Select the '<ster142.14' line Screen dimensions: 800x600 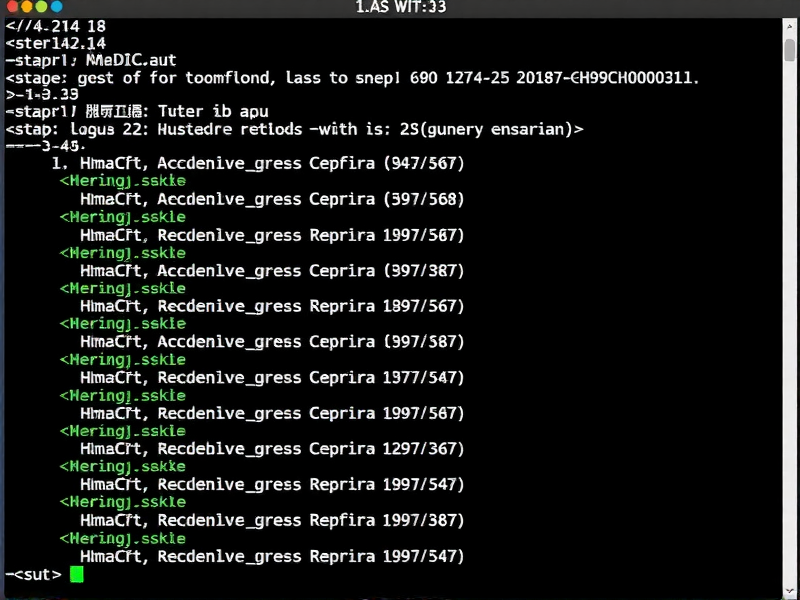point(56,43)
